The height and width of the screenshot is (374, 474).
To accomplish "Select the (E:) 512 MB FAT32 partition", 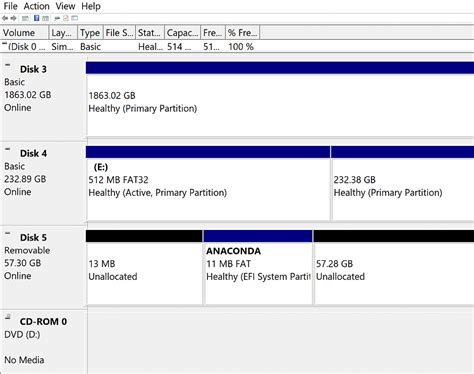I will [x=208, y=183].
